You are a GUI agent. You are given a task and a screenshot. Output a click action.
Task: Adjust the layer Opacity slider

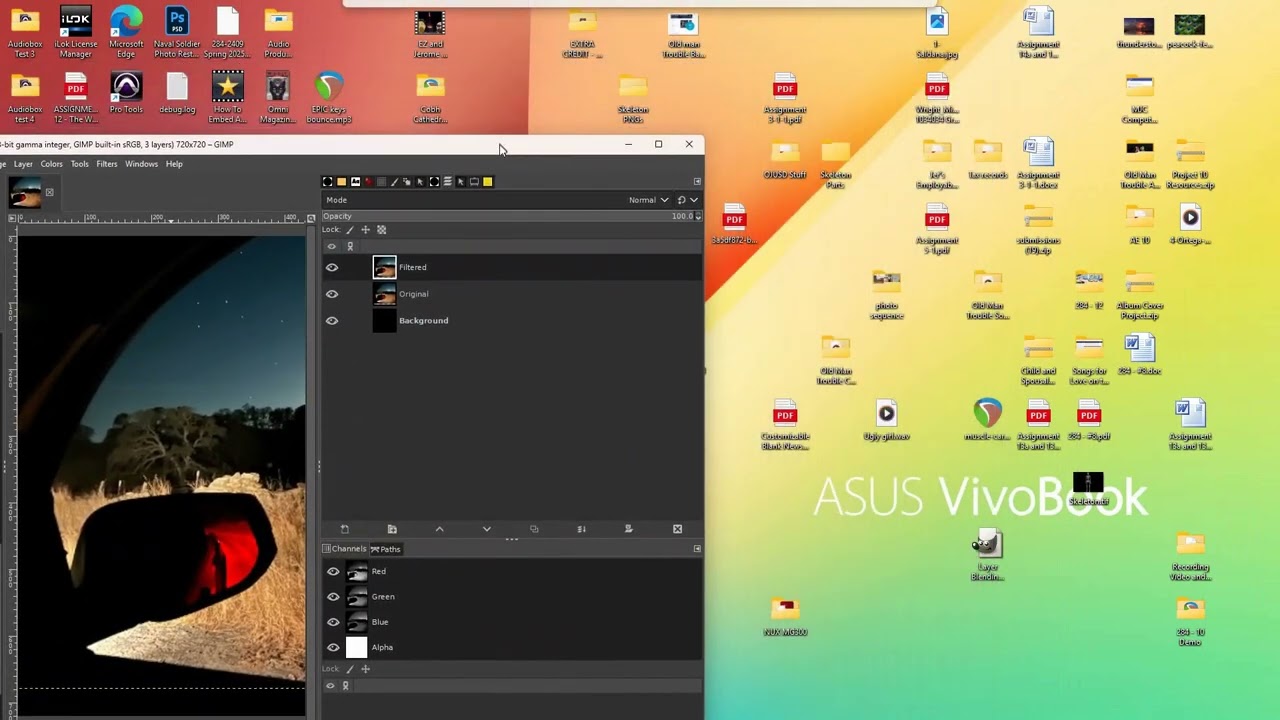coord(508,216)
